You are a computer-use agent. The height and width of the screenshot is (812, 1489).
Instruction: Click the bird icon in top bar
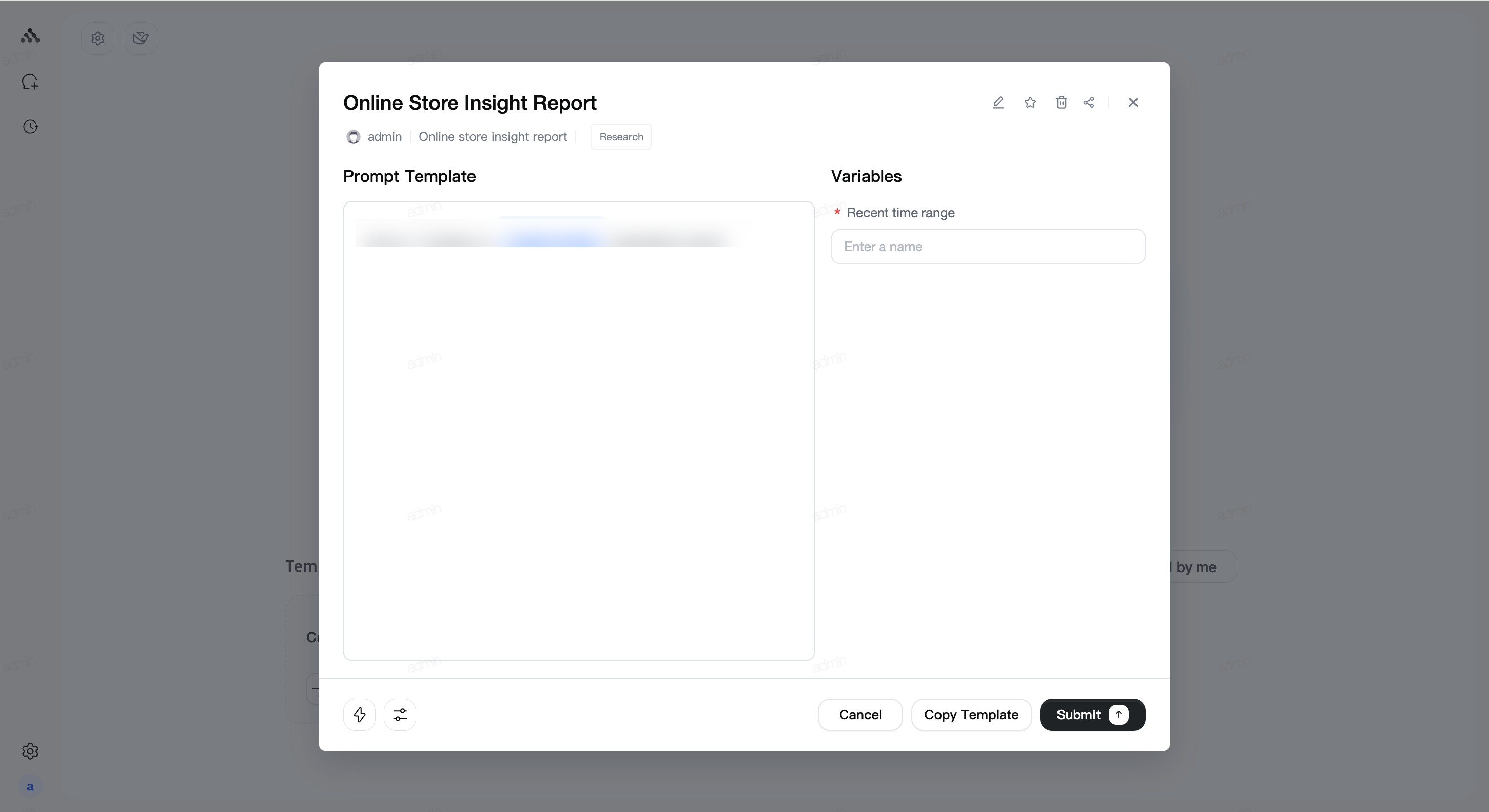coord(140,38)
